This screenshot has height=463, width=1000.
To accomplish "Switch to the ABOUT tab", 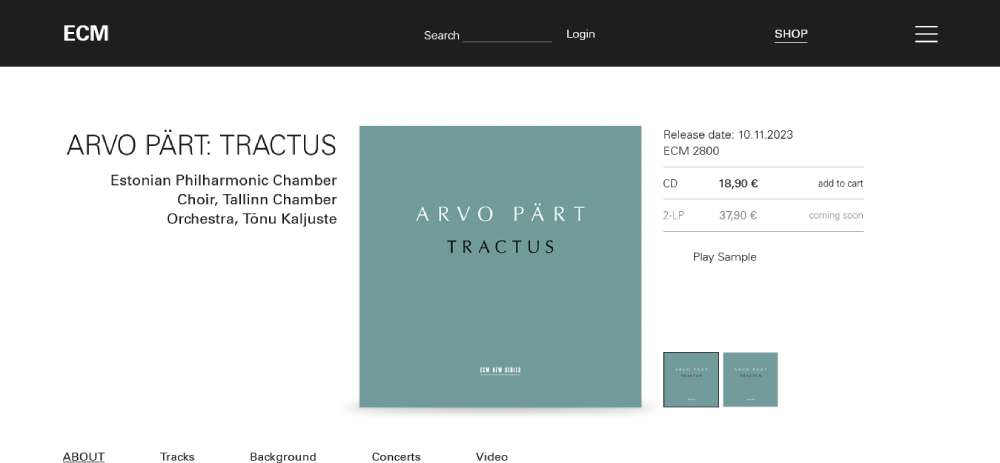I will click(x=84, y=457).
